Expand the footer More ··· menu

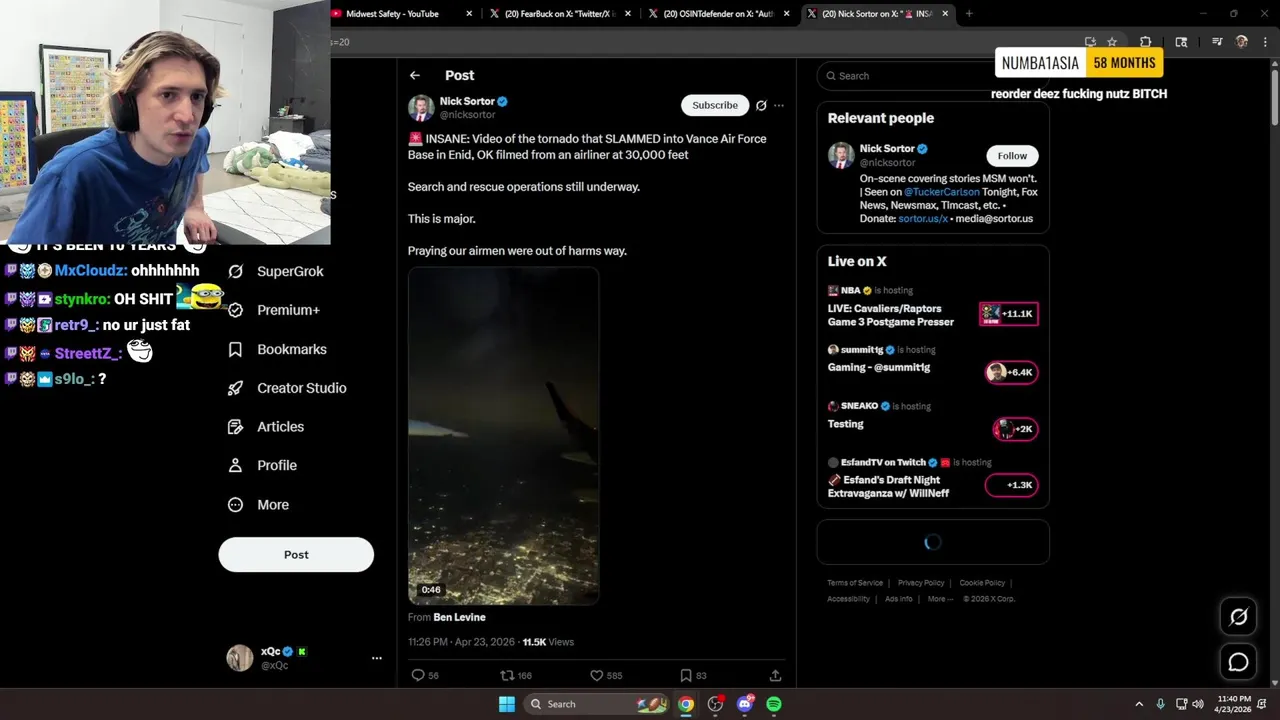click(x=940, y=599)
